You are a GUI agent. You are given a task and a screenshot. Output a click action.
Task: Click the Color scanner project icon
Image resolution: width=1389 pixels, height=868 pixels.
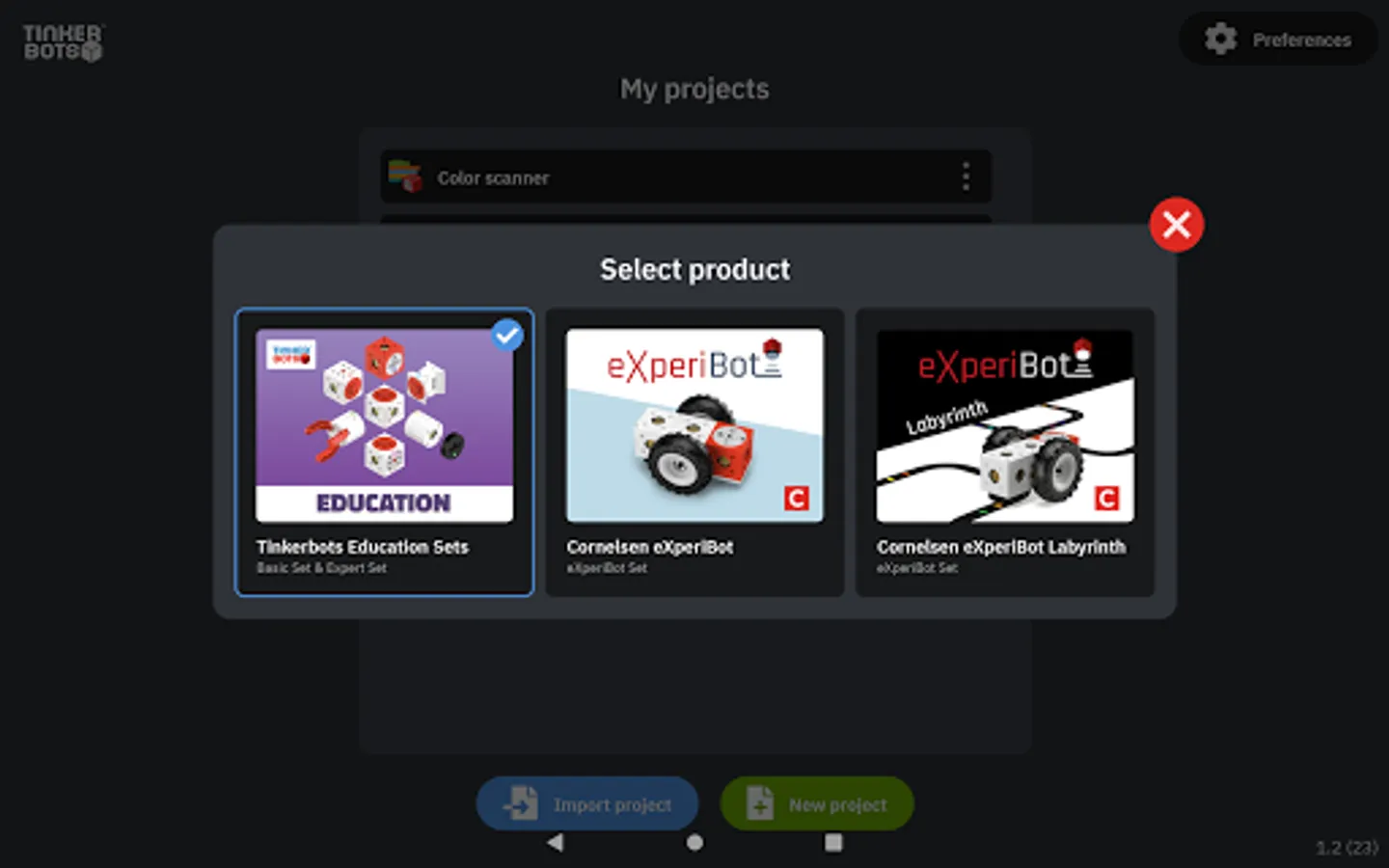click(406, 176)
